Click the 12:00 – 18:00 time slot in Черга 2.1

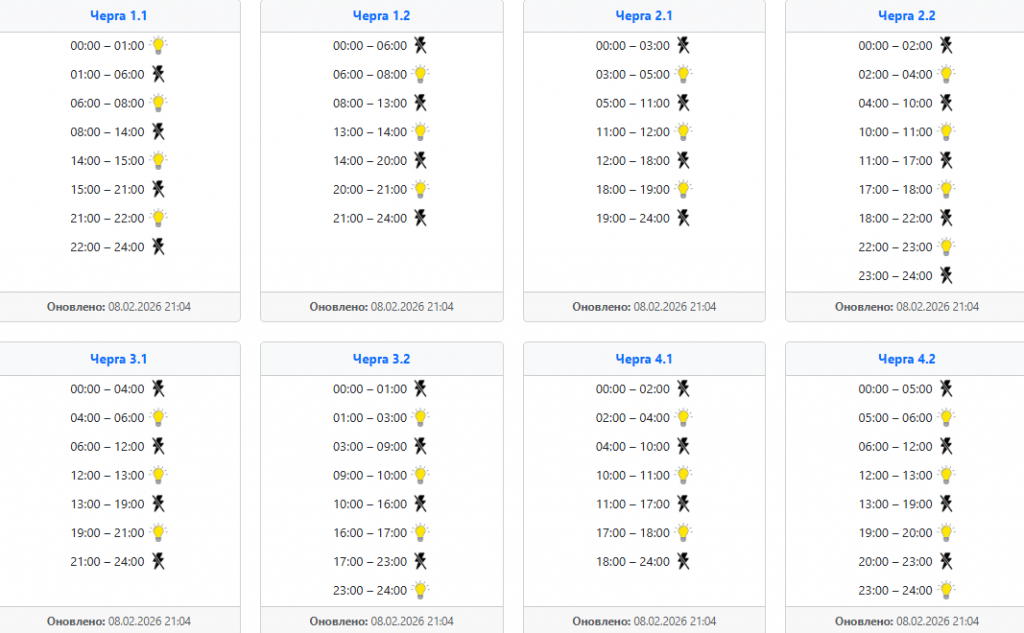632,160
